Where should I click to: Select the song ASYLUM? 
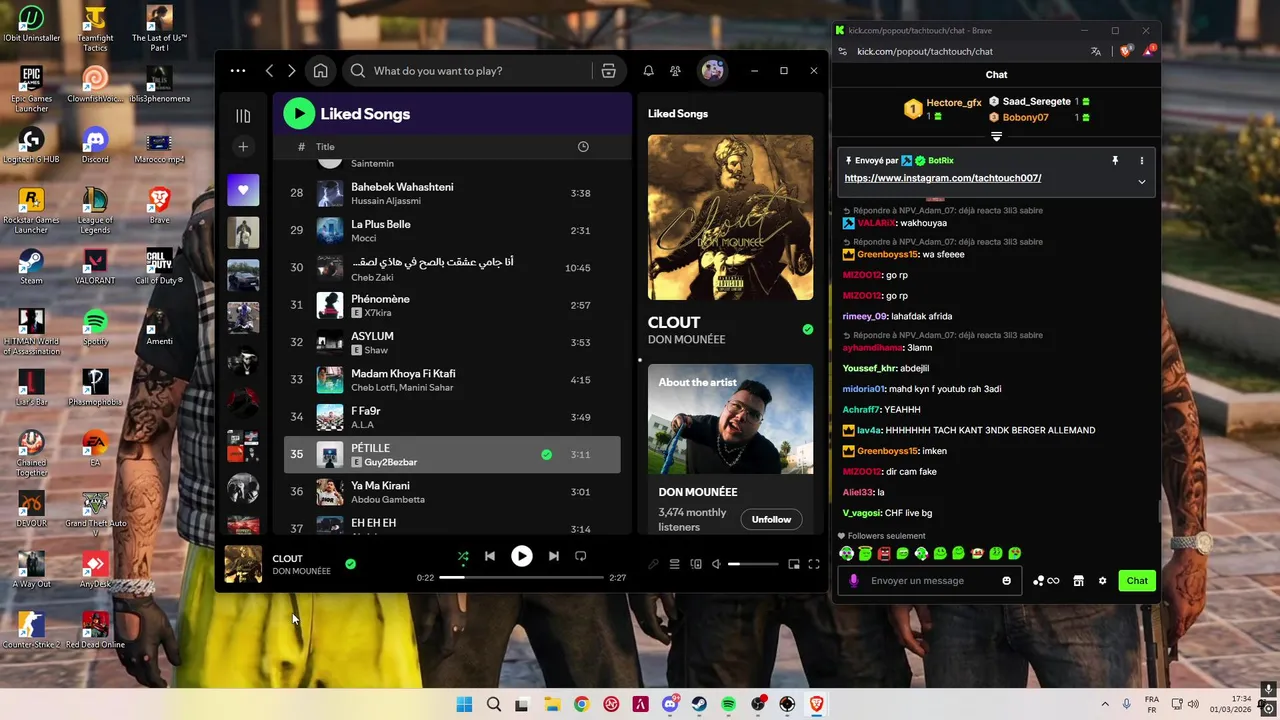pos(452,343)
